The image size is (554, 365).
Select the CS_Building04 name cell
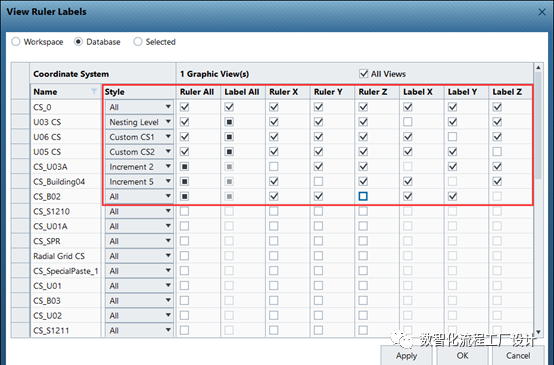tap(66, 182)
